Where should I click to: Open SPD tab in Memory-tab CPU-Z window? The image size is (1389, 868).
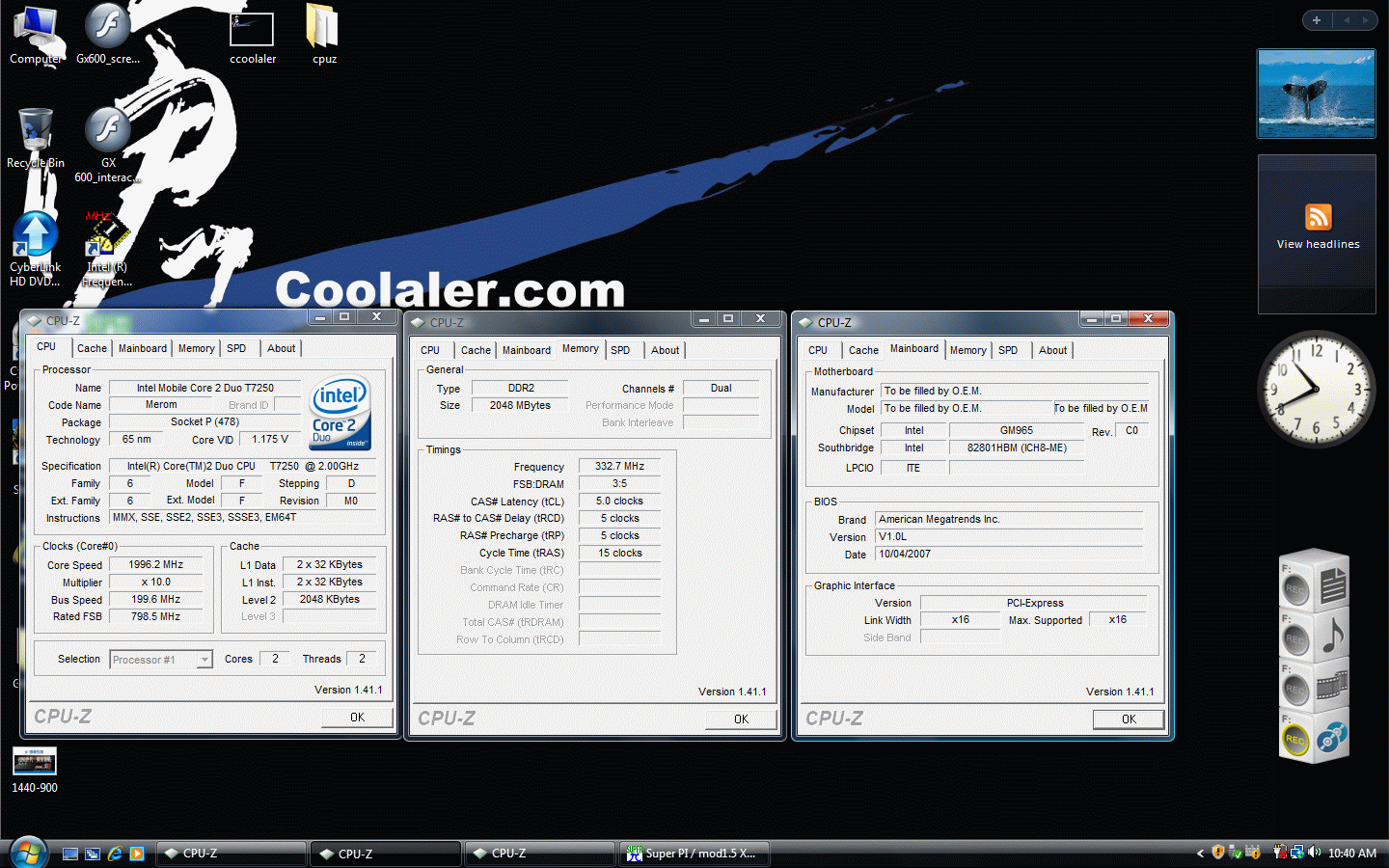[x=620, y=351]
